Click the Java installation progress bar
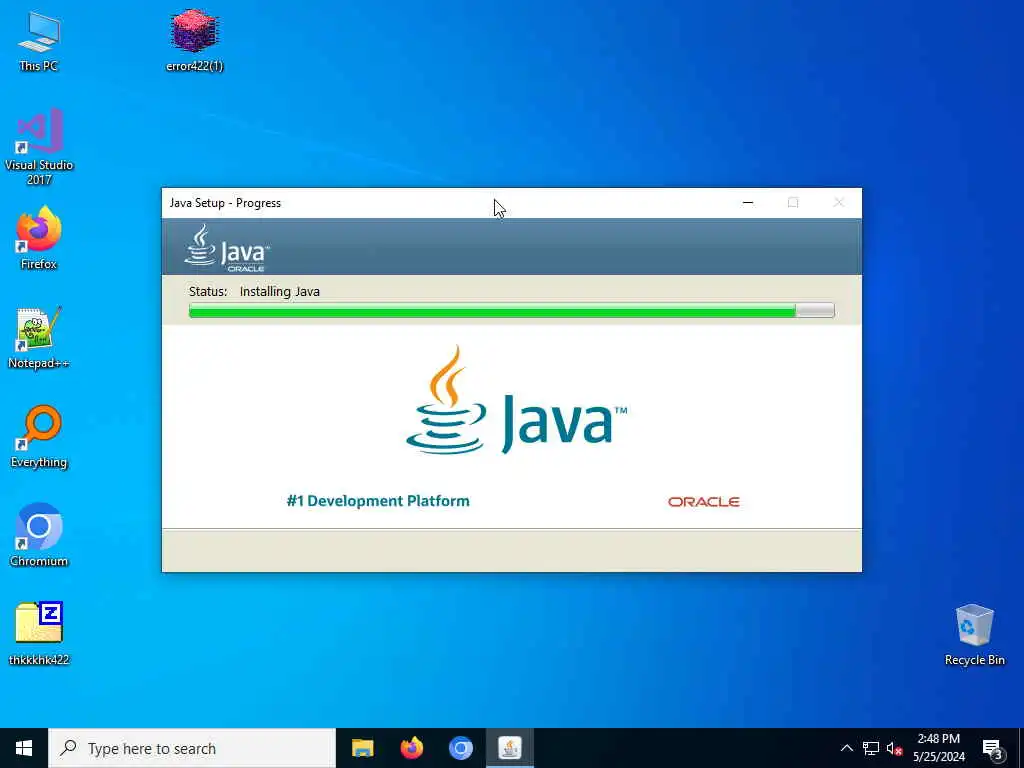The image size is (1024, 768). tap(511, 311)
